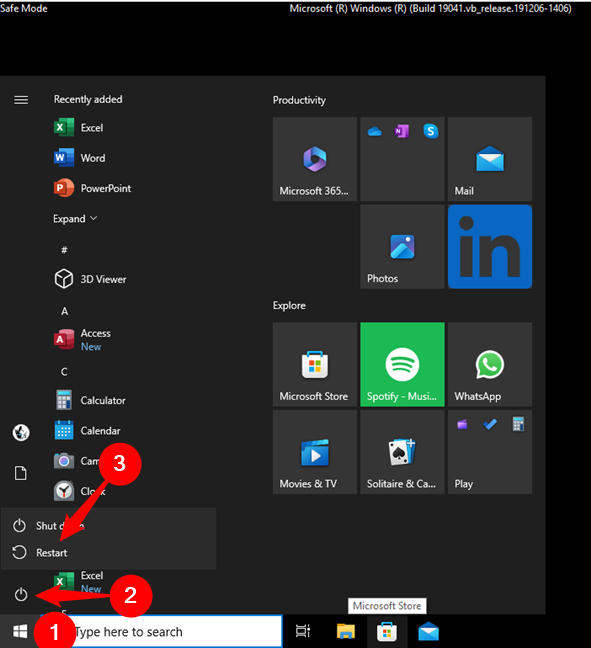Click the Recently added header

tap(88, 99)
